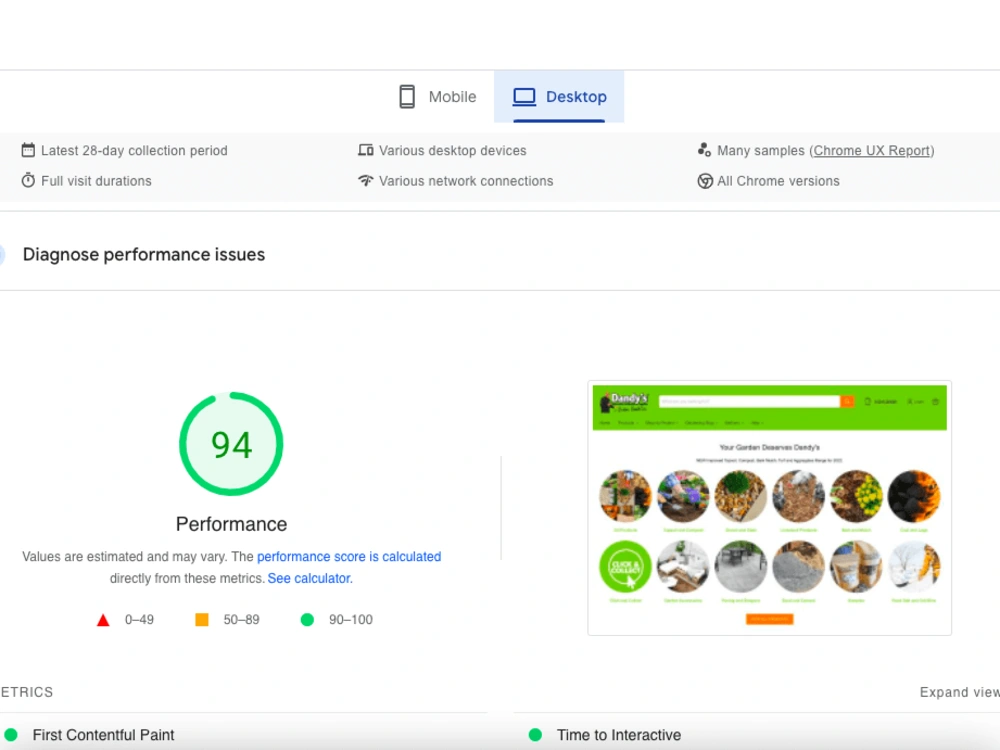
Task: Open the Dandy's website screenshot thumbnail
Action: tap(769, 508)
